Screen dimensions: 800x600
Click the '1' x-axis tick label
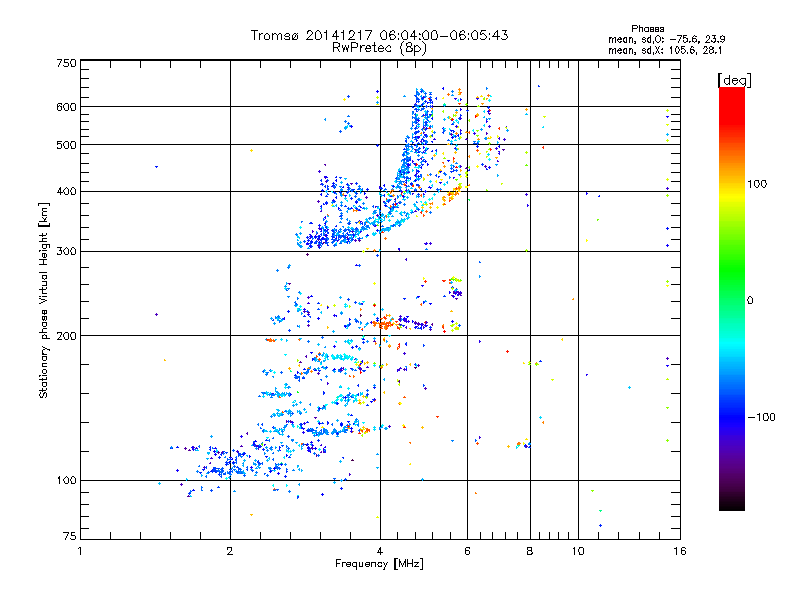click(80, 551)
